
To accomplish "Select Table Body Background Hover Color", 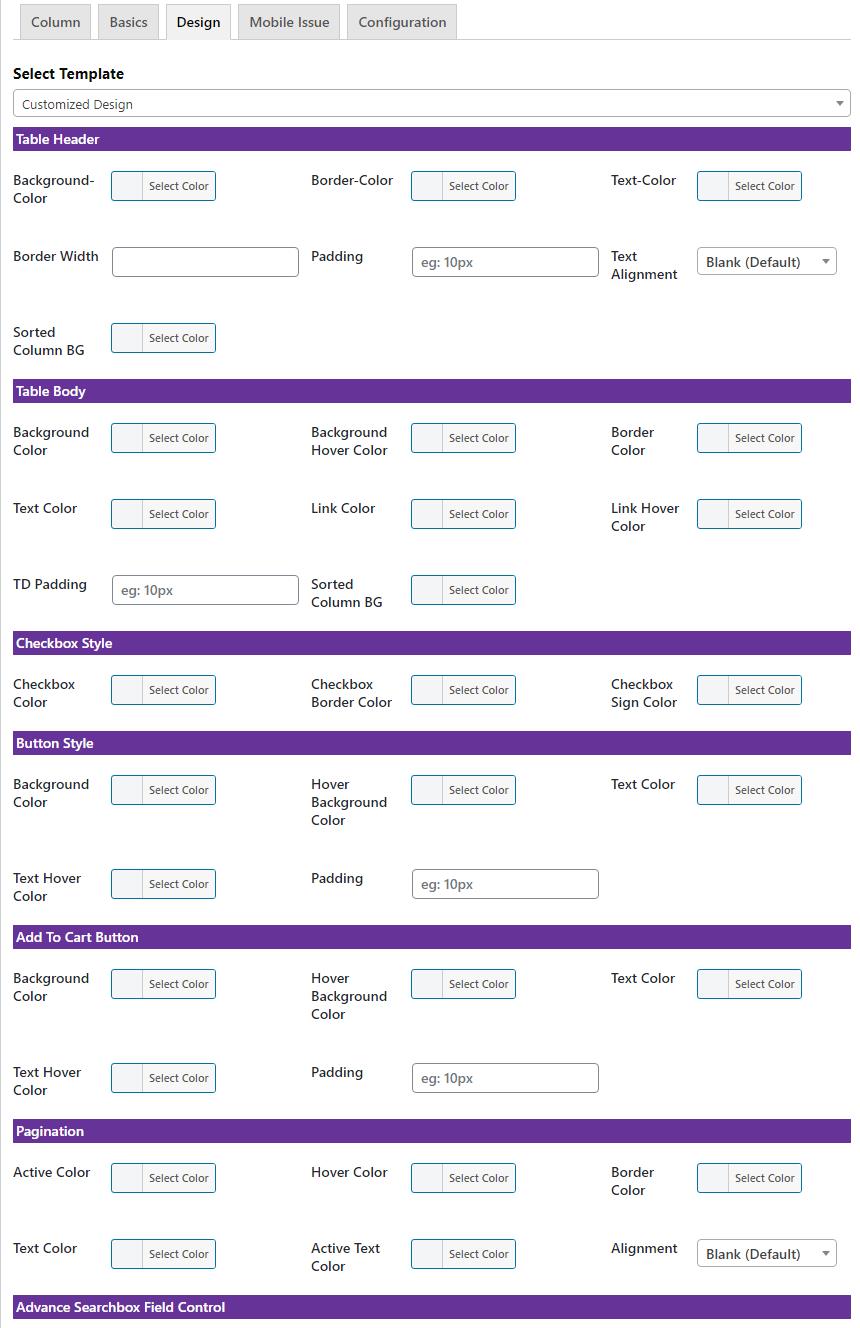I will point(463,438).
